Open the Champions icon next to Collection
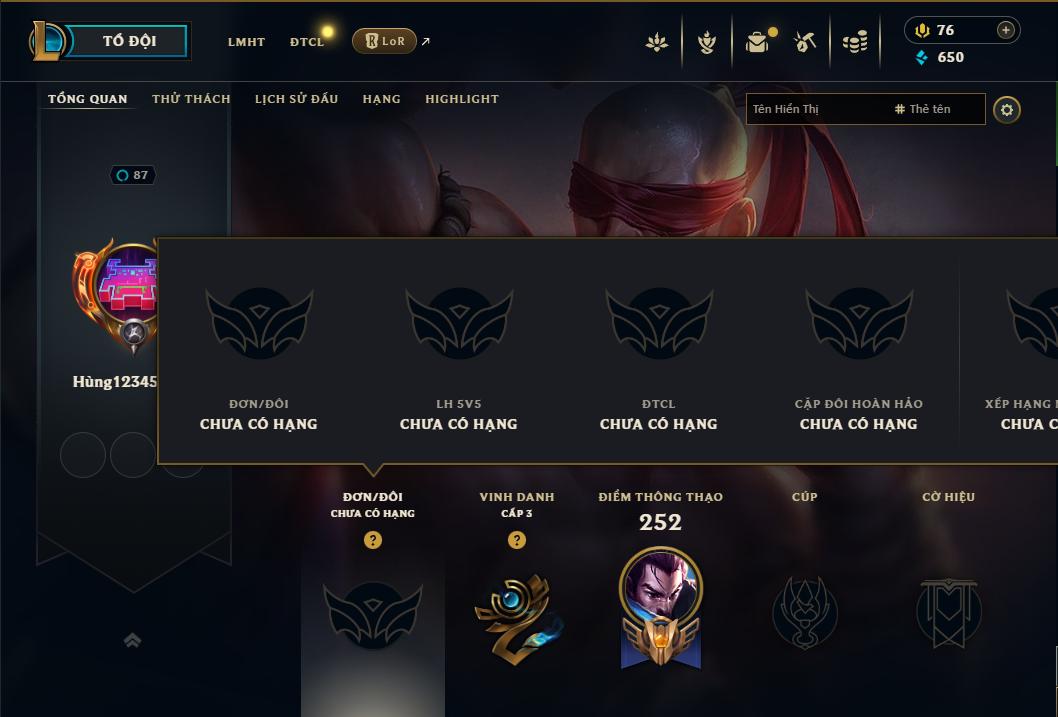Image resolution: width=1058 pixels, height=717 pixels. click(706, 42)
